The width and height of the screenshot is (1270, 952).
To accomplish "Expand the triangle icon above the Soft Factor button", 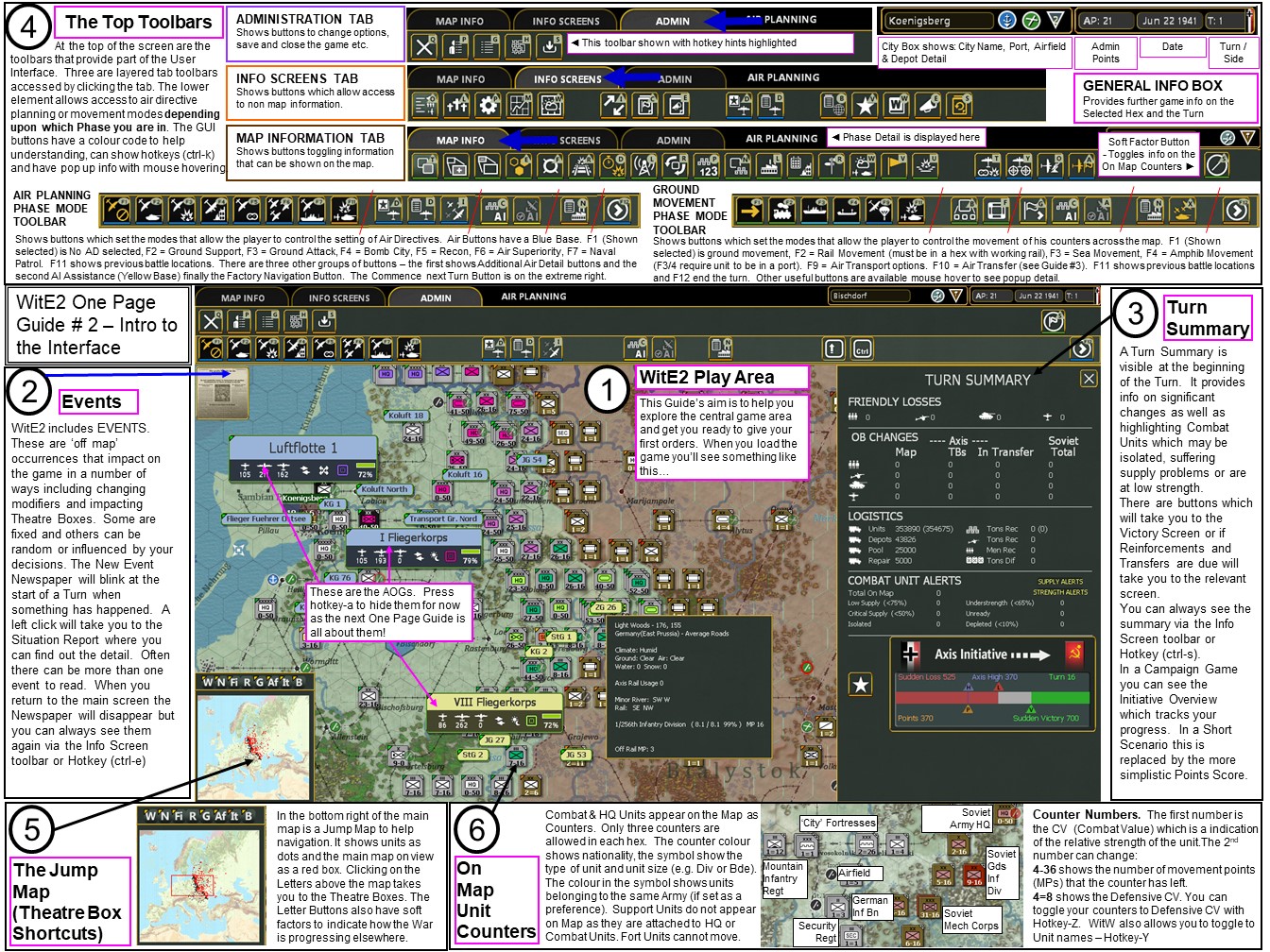I will (x=1247, y=138).
